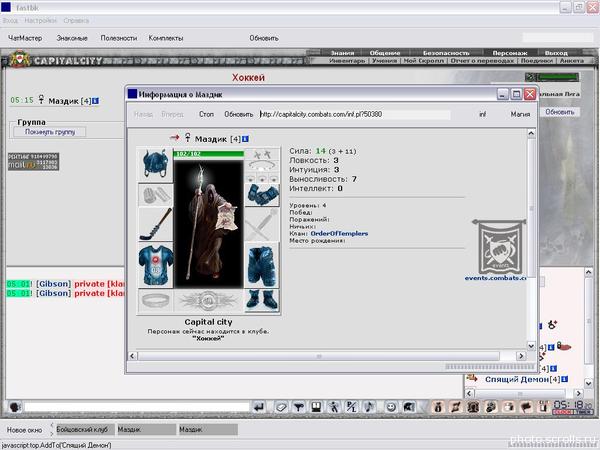Click the chat message input field
This screenshot has height=450, width=600.
click(x=137, y=407)
